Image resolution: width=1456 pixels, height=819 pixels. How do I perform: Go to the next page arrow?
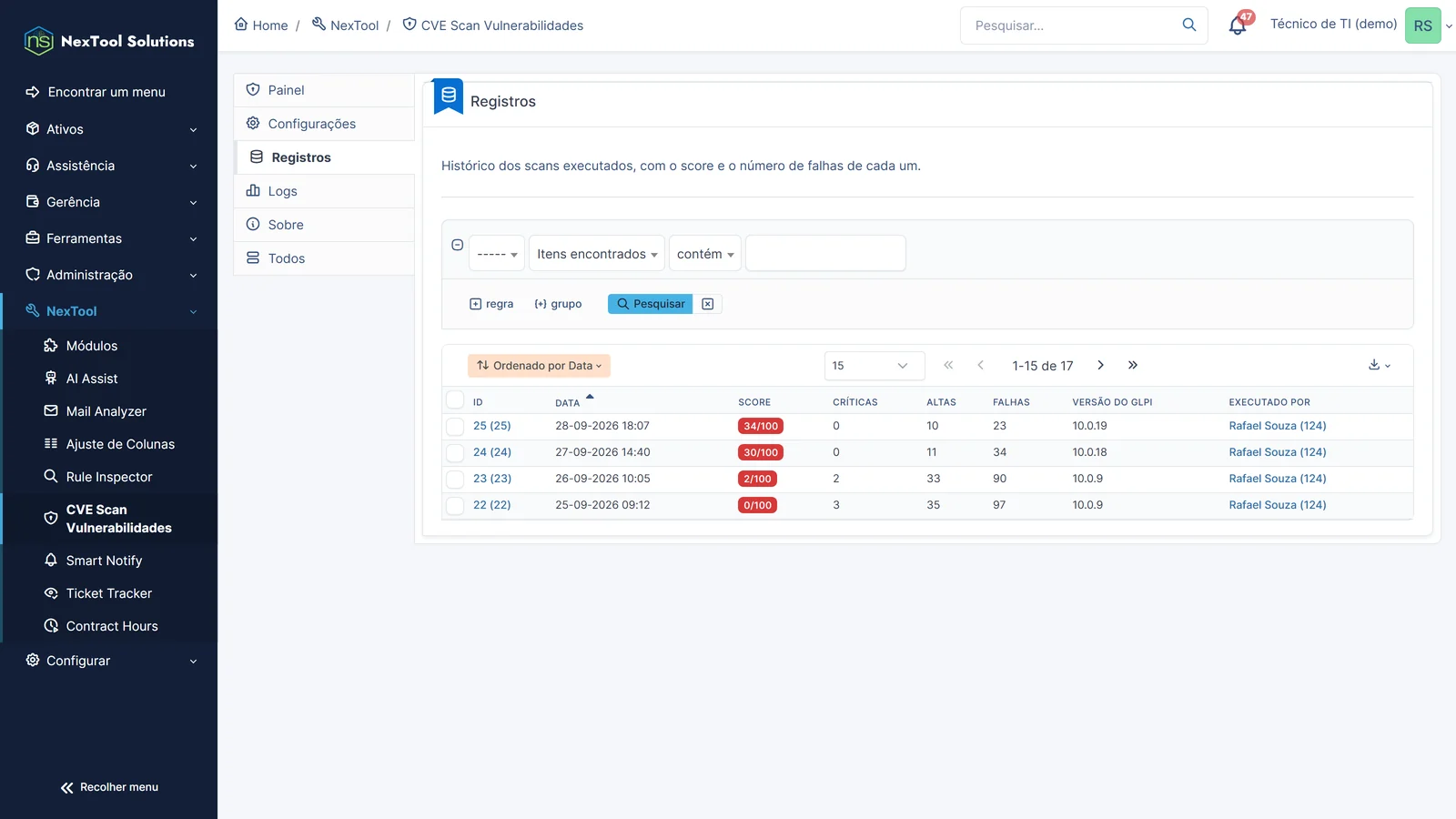click(1100, 365)
